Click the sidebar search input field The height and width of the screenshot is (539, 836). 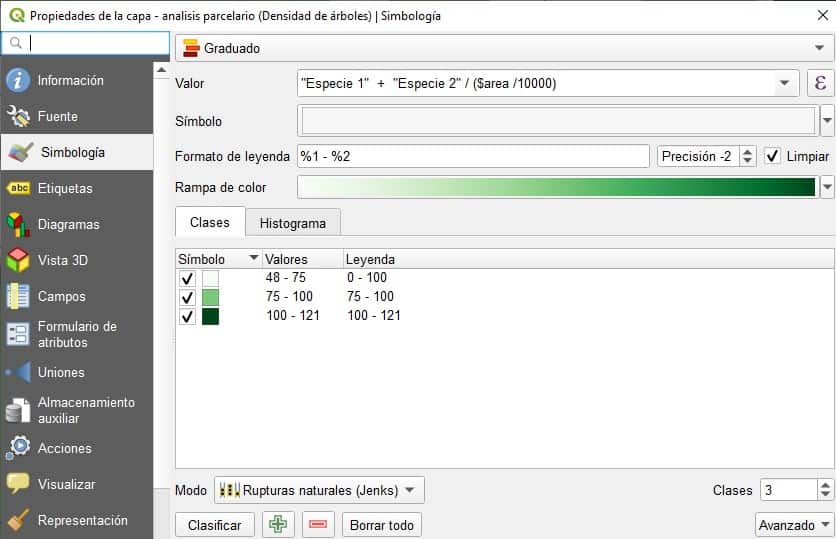coord(85,43)
